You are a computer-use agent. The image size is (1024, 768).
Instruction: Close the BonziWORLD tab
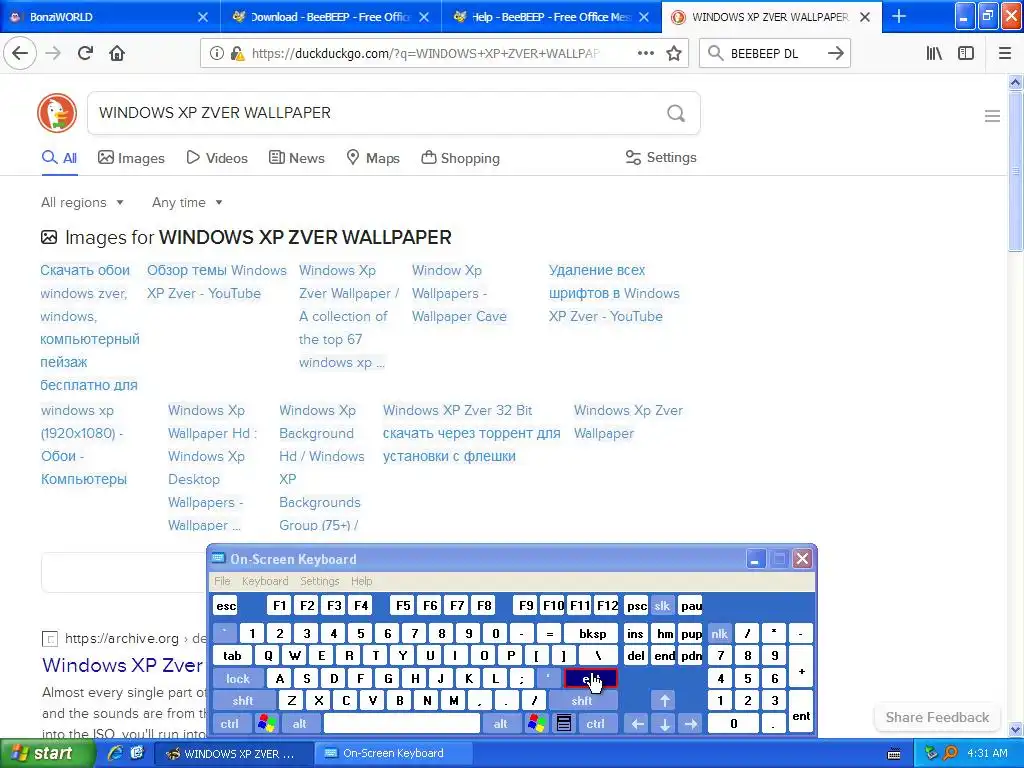203,17
